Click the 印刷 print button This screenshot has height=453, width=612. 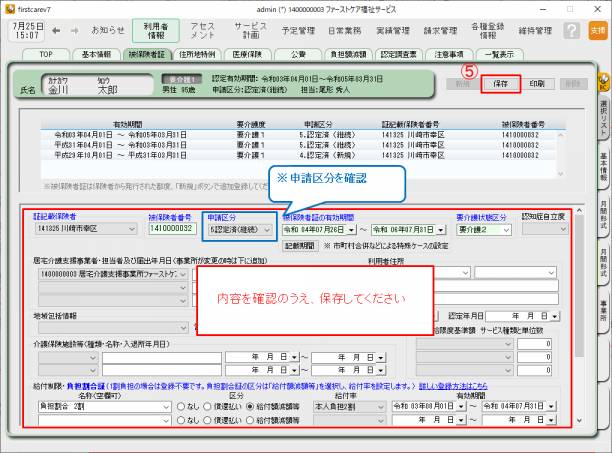[537, 84]
